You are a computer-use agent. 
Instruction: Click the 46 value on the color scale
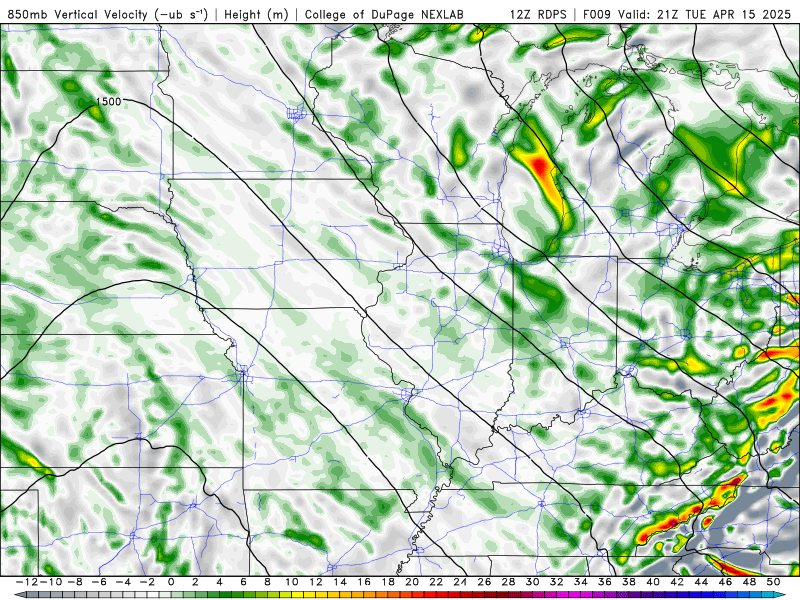(x=725, y=582)
